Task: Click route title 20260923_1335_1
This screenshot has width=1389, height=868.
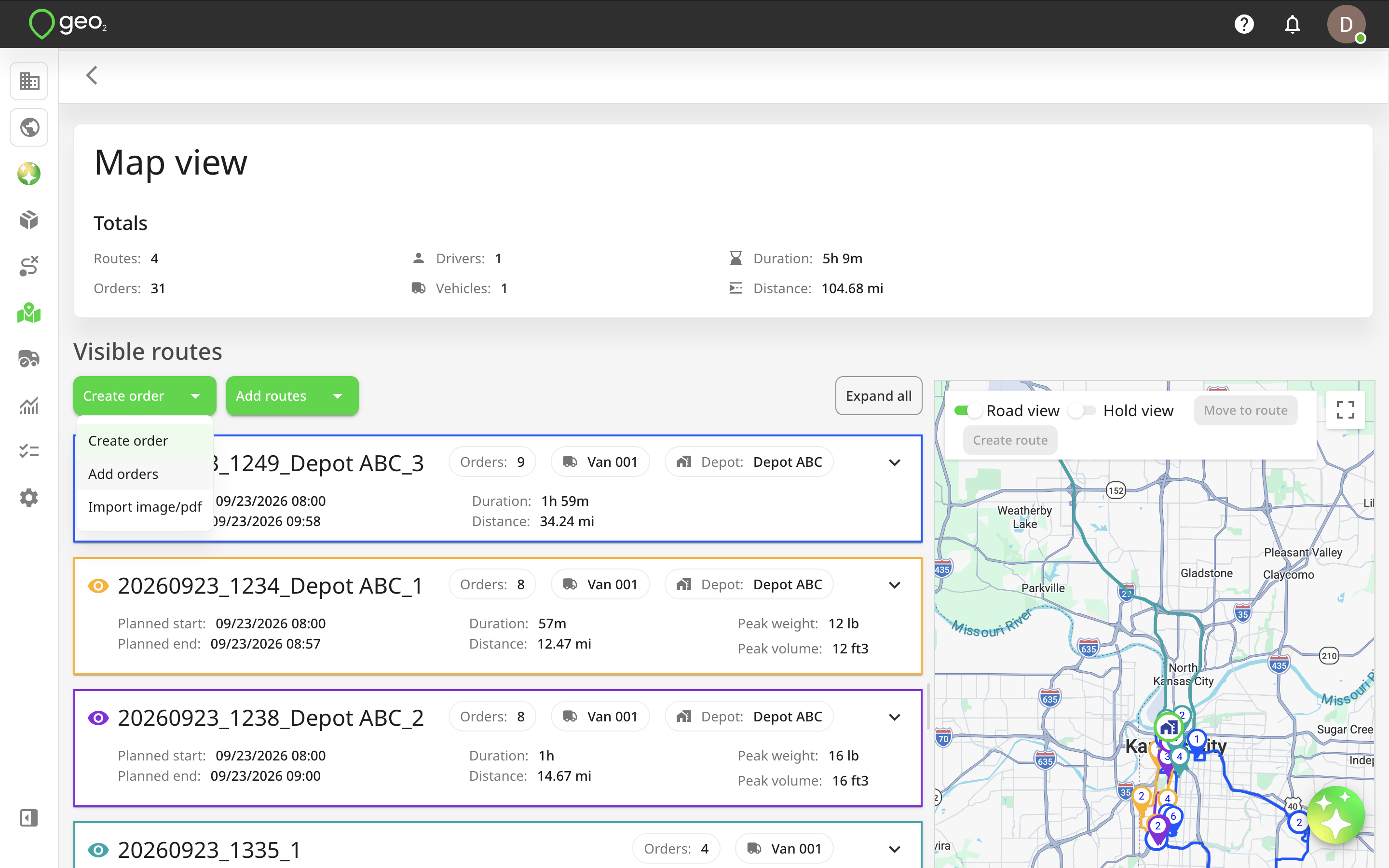Action: [209, 850]
